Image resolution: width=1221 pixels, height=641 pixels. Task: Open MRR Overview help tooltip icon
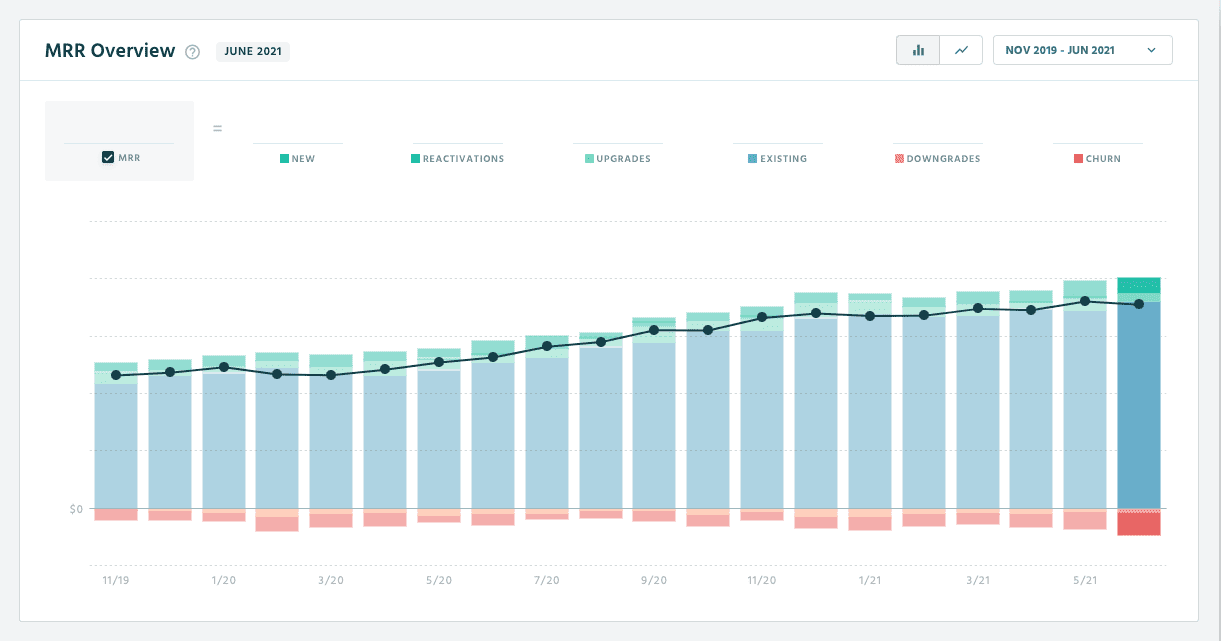pyautogui.click(x=193, y=52)
